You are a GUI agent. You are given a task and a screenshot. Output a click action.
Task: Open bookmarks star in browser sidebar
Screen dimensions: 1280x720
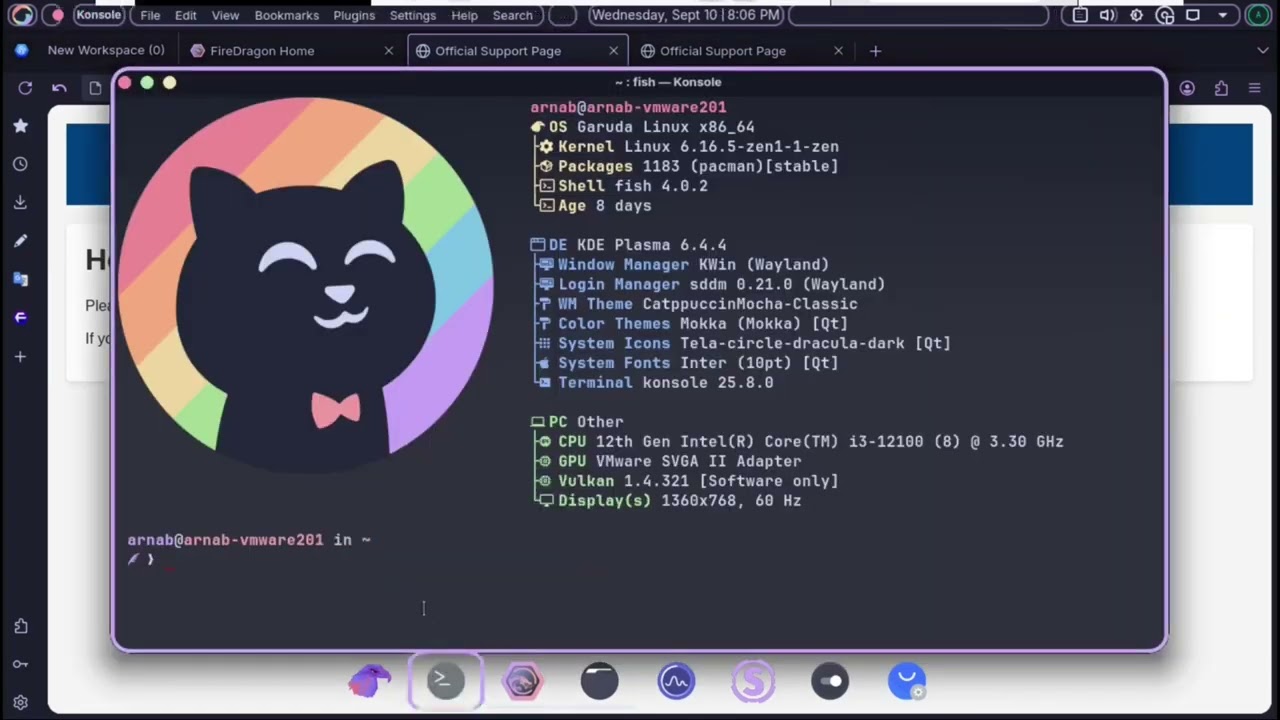(20, 126)
